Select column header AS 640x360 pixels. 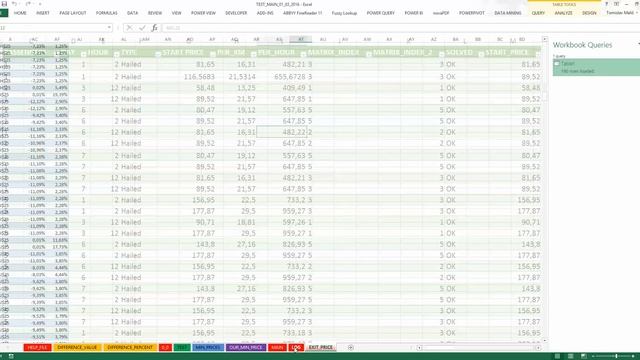(279, 39)
